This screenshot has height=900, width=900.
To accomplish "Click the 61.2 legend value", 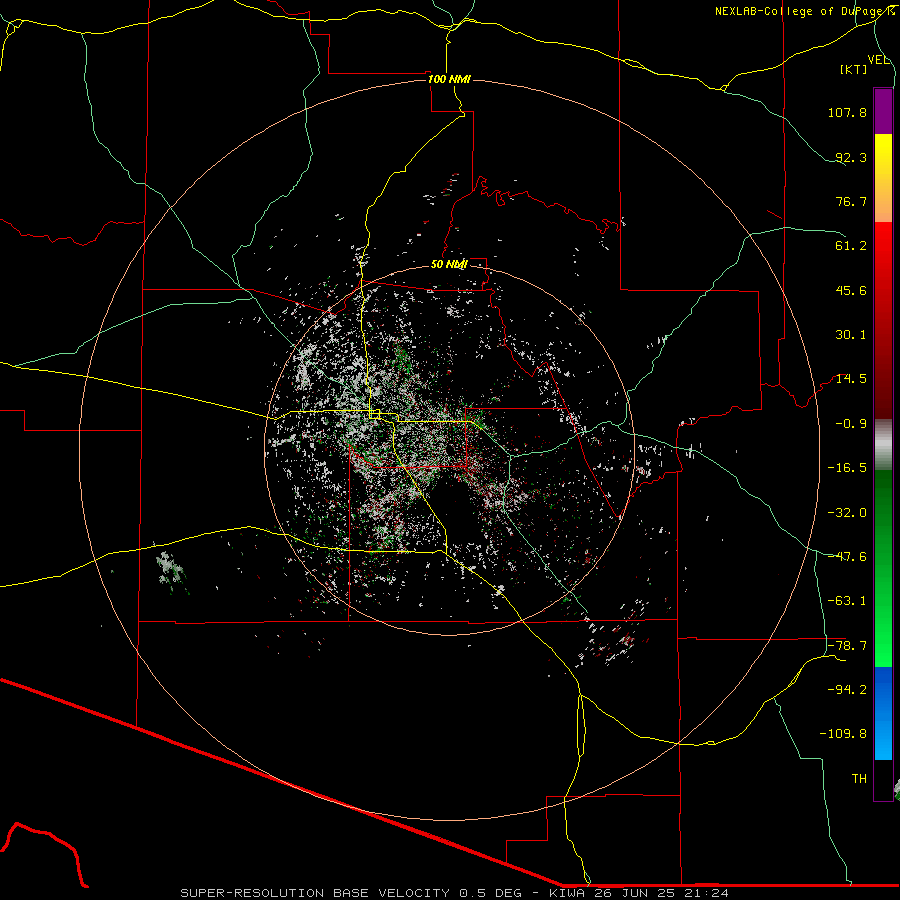I will tap(851, 246).
